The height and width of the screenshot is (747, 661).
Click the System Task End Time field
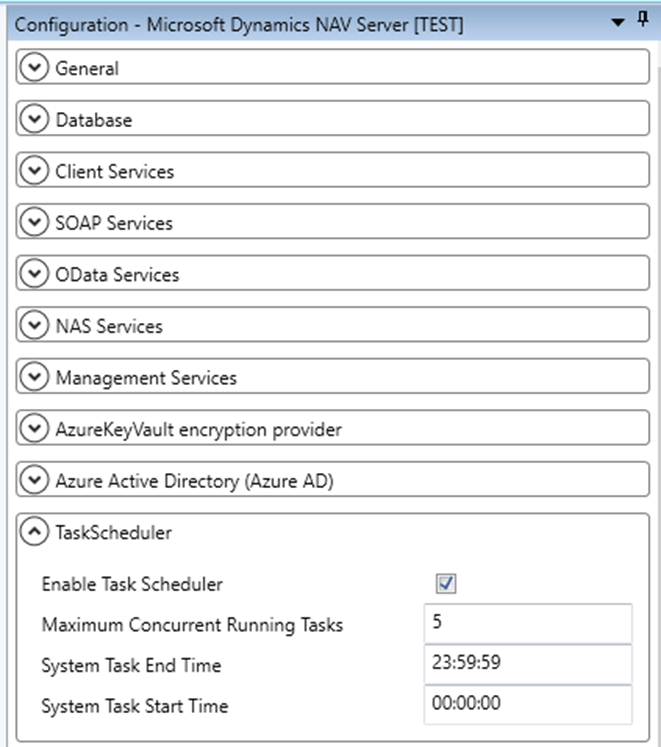click(528, 664)
